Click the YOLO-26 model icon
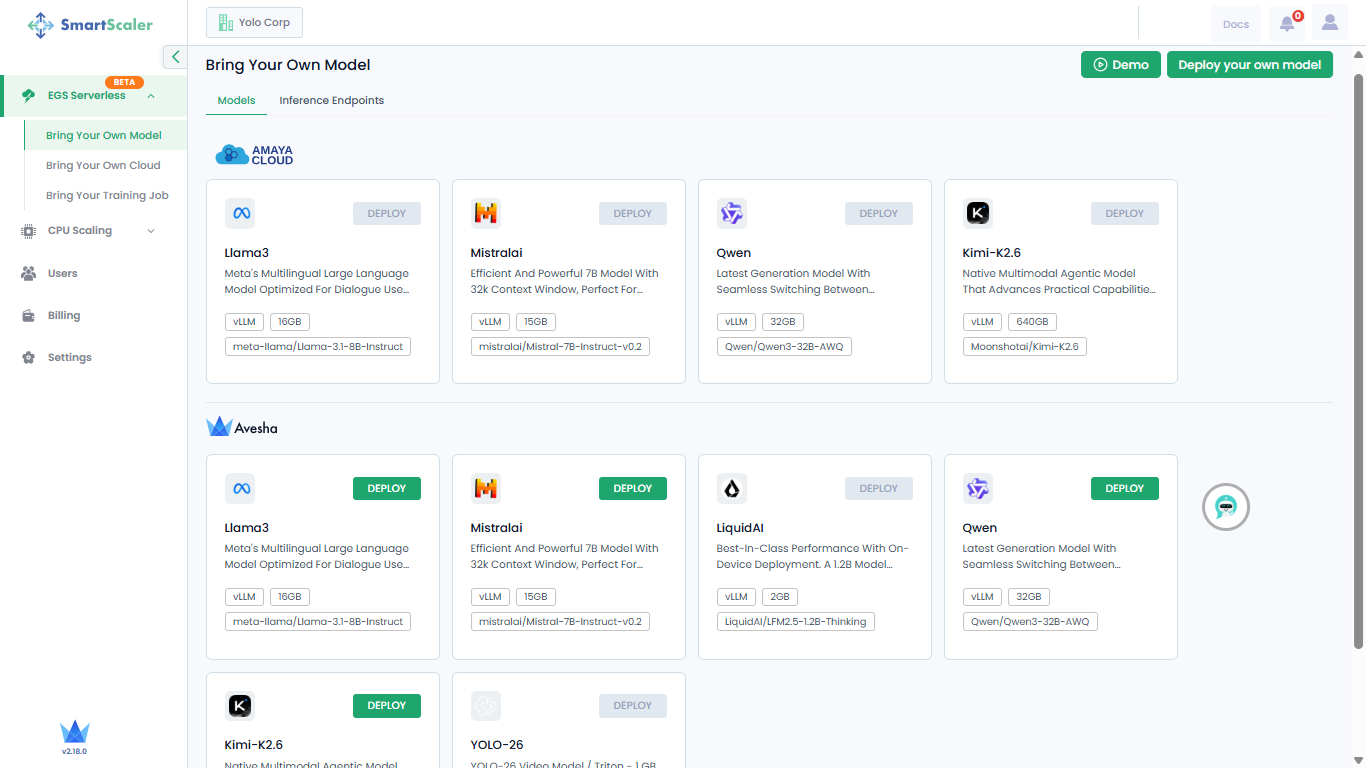This screenshot has height=768, width=1369. tap(486, 706)
